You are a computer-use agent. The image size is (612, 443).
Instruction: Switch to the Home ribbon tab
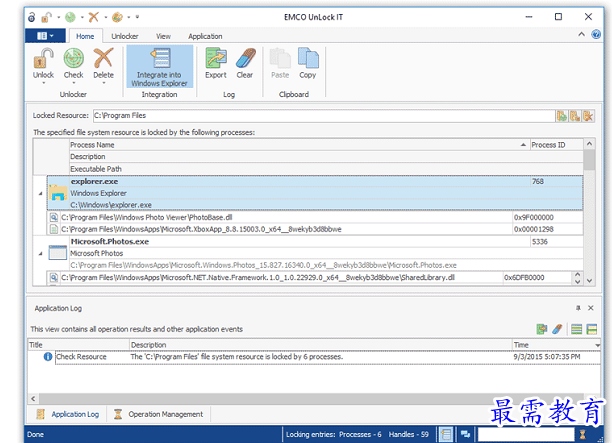click(85, 36)
